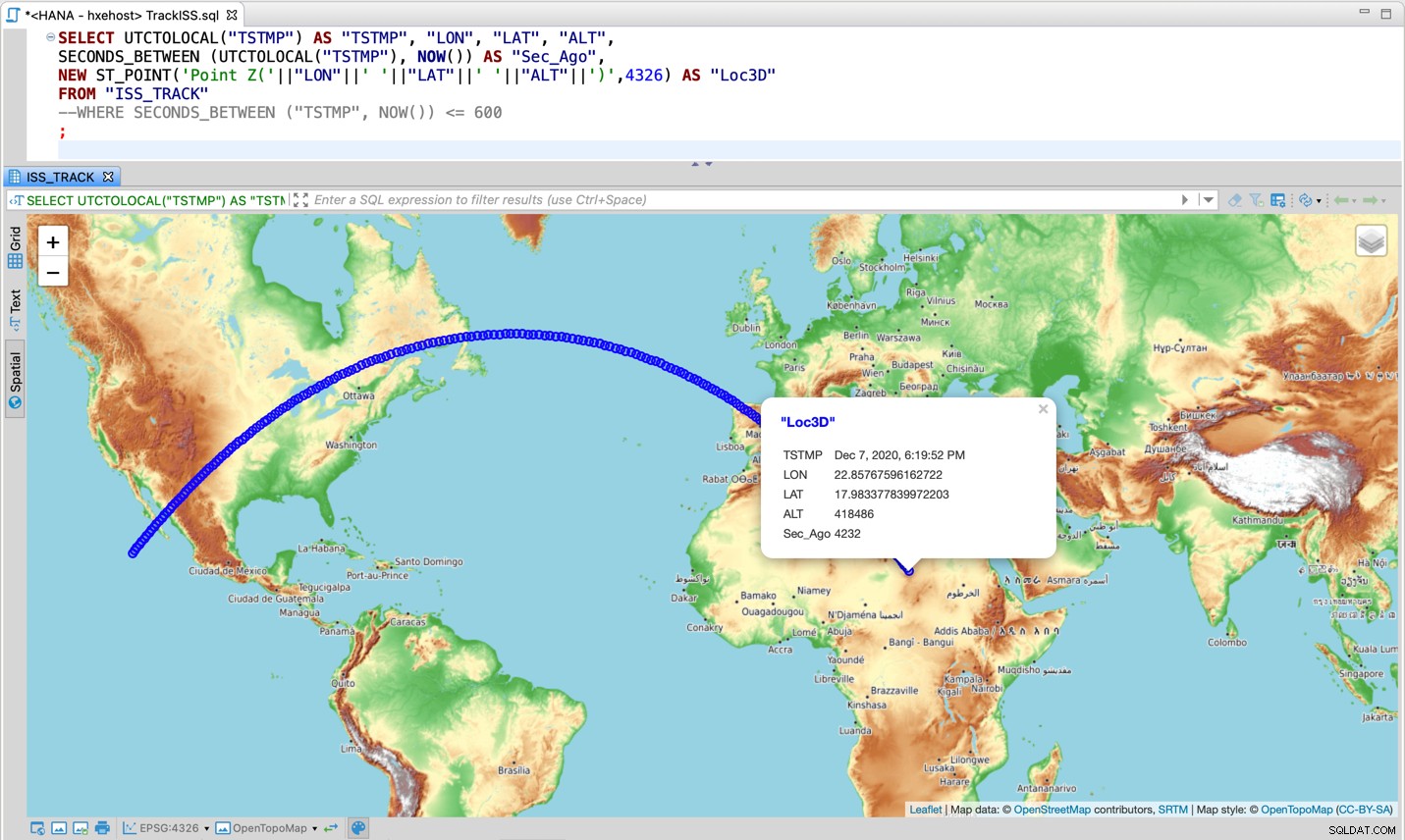This screenshot has height=840, width=1405.
Task: Open the OpenStreetMap contributors link
Action: [x=1052, y=810]
